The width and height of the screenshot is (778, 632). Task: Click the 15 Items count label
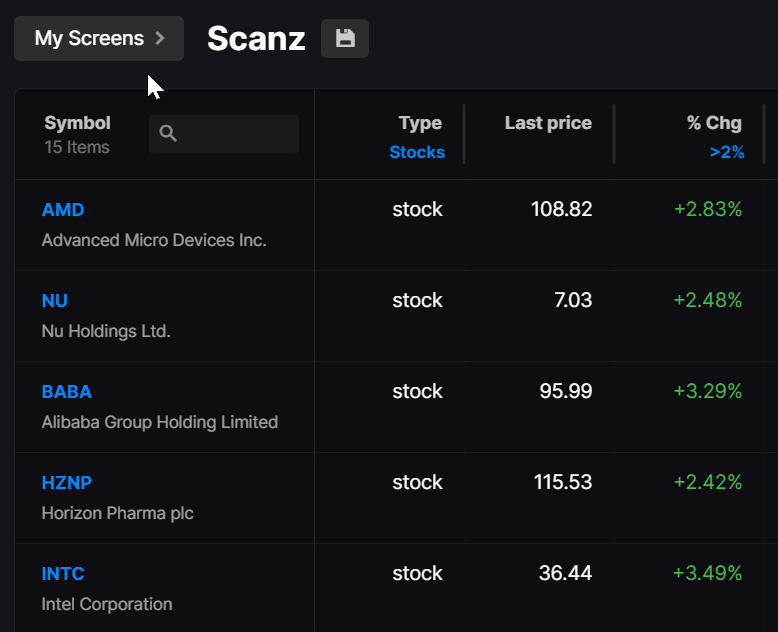click(77, 147)
